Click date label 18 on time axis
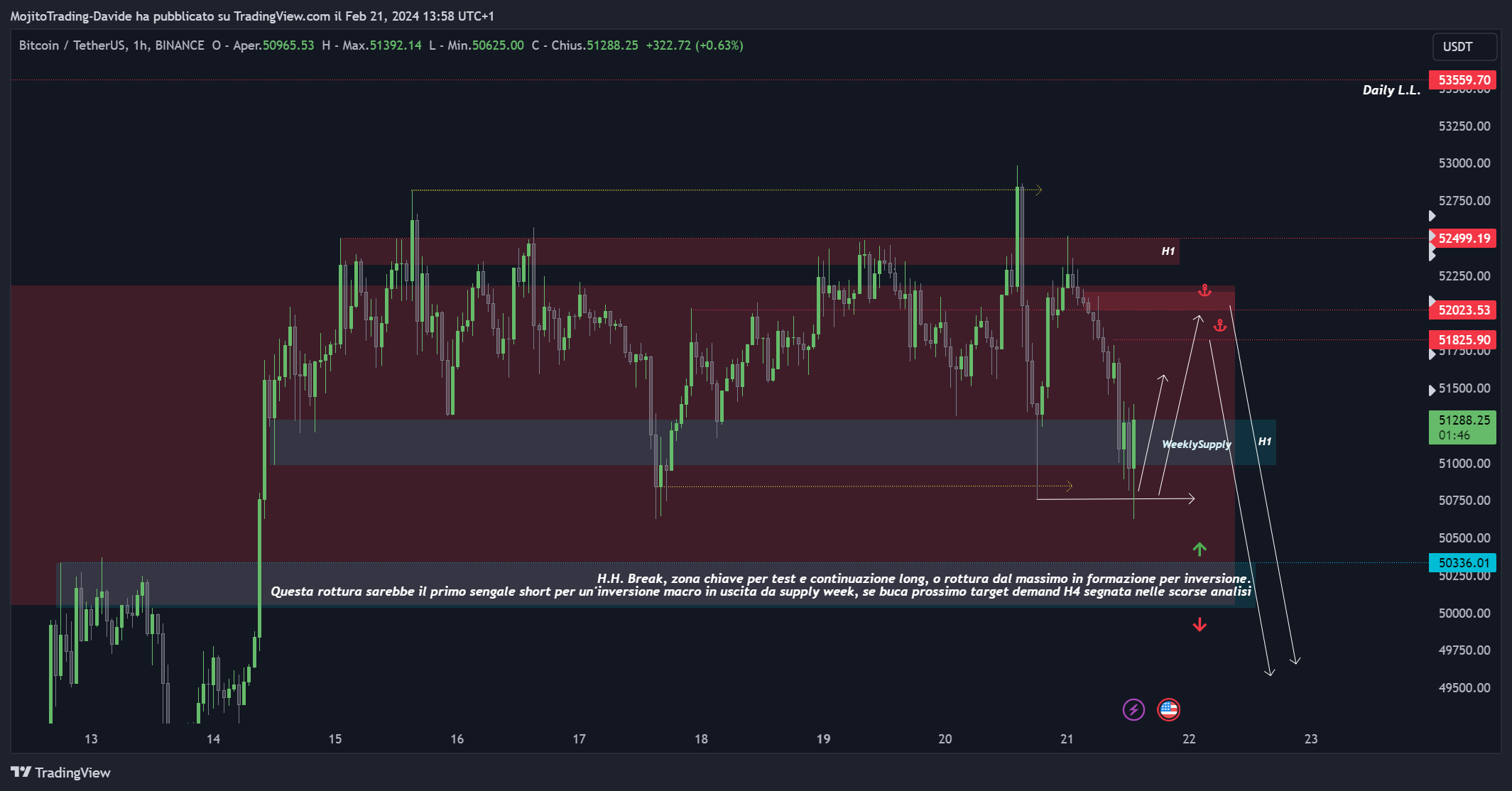 pos(701,739)
